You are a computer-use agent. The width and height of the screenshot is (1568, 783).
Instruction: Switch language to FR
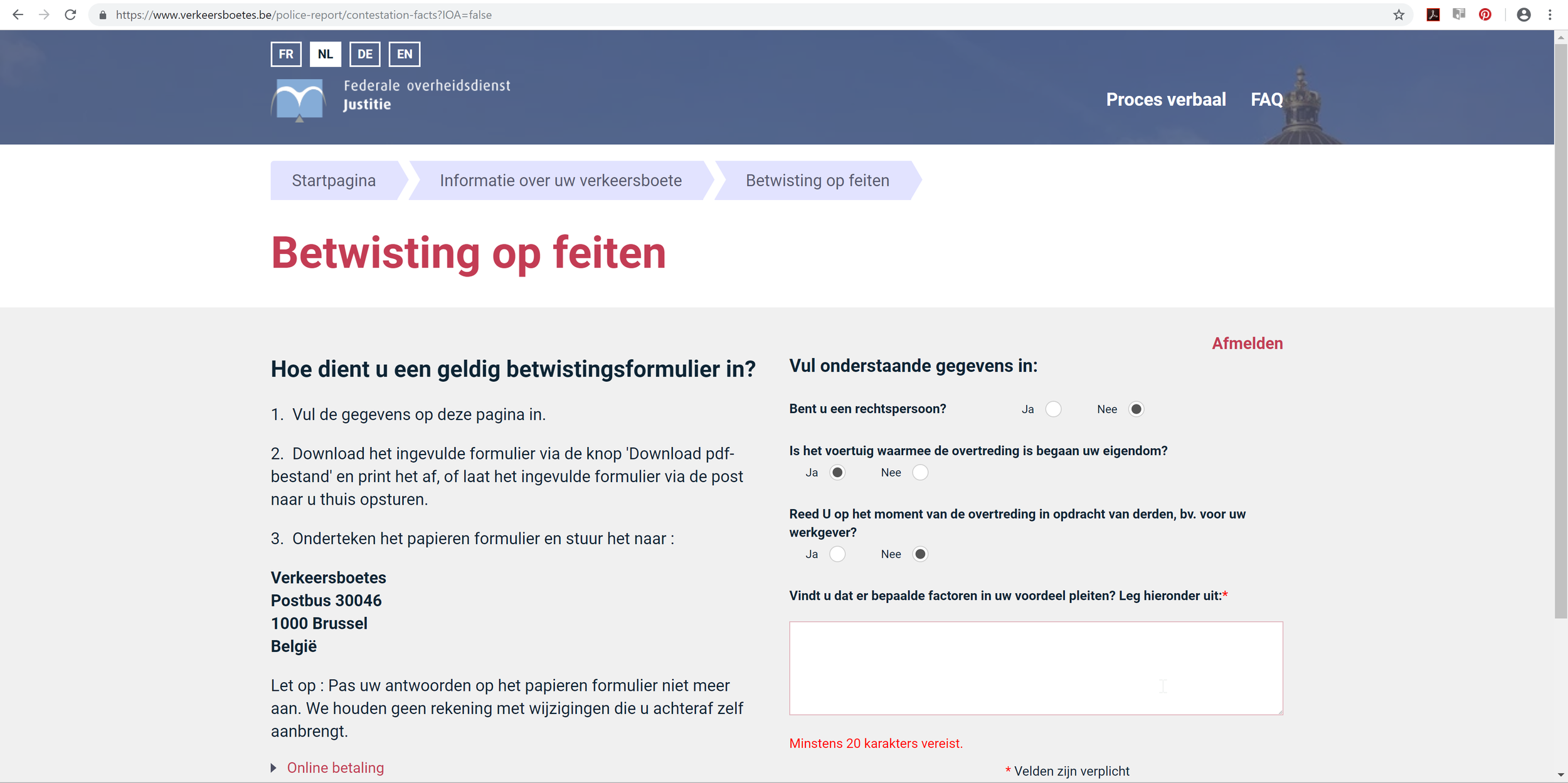286,54
